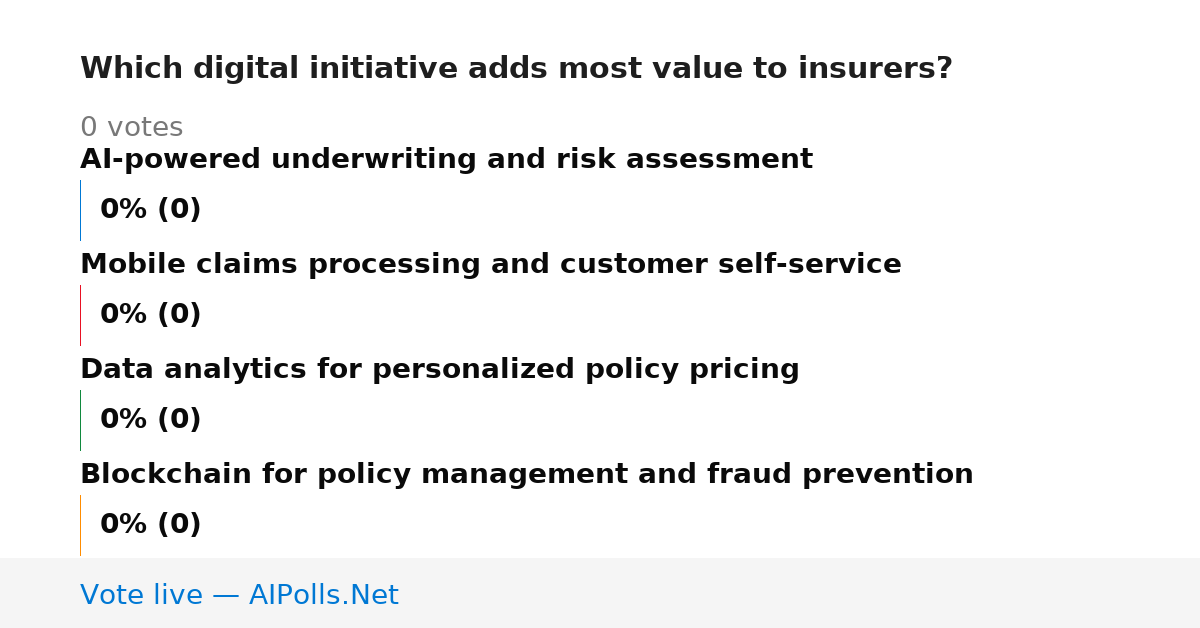Click the AIPolls.Net text in the footer
Screen dimensions: 1200x628
click(323, 595)
